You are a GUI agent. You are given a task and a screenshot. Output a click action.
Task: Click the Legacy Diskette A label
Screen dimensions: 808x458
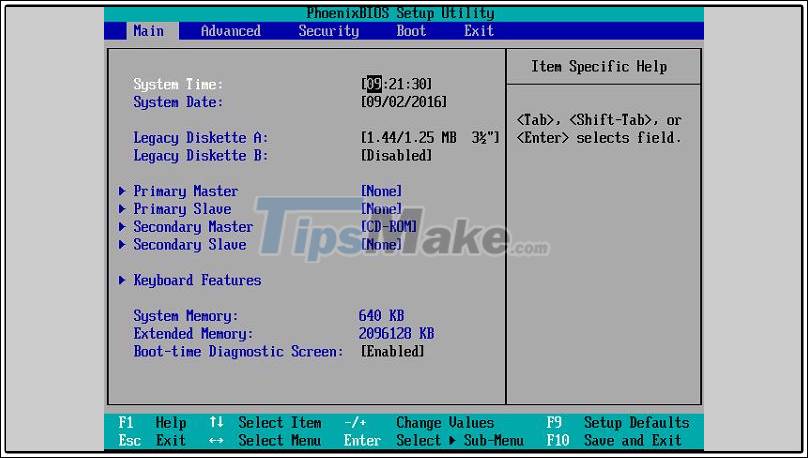click(201, 138)
